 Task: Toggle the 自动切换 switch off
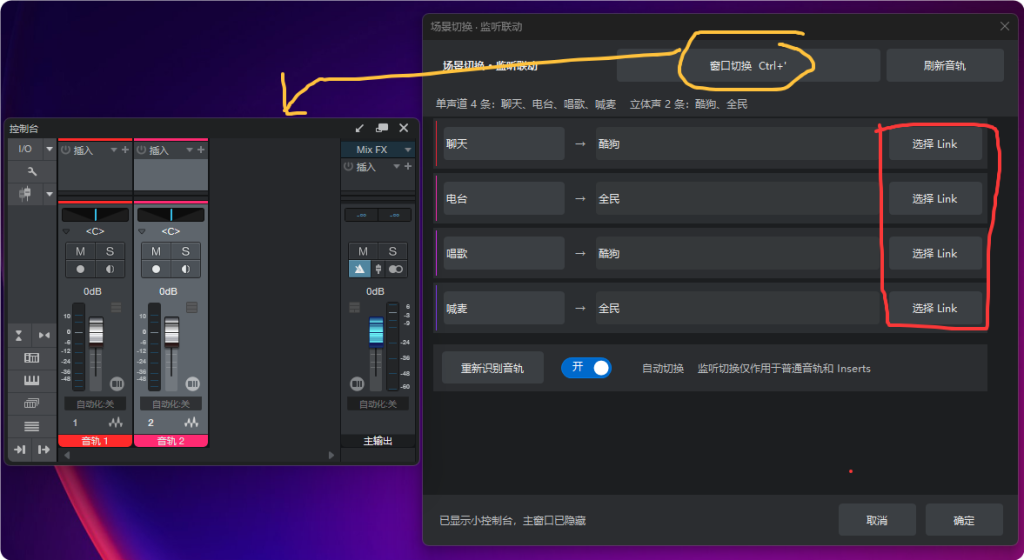(x=586, y=367)
